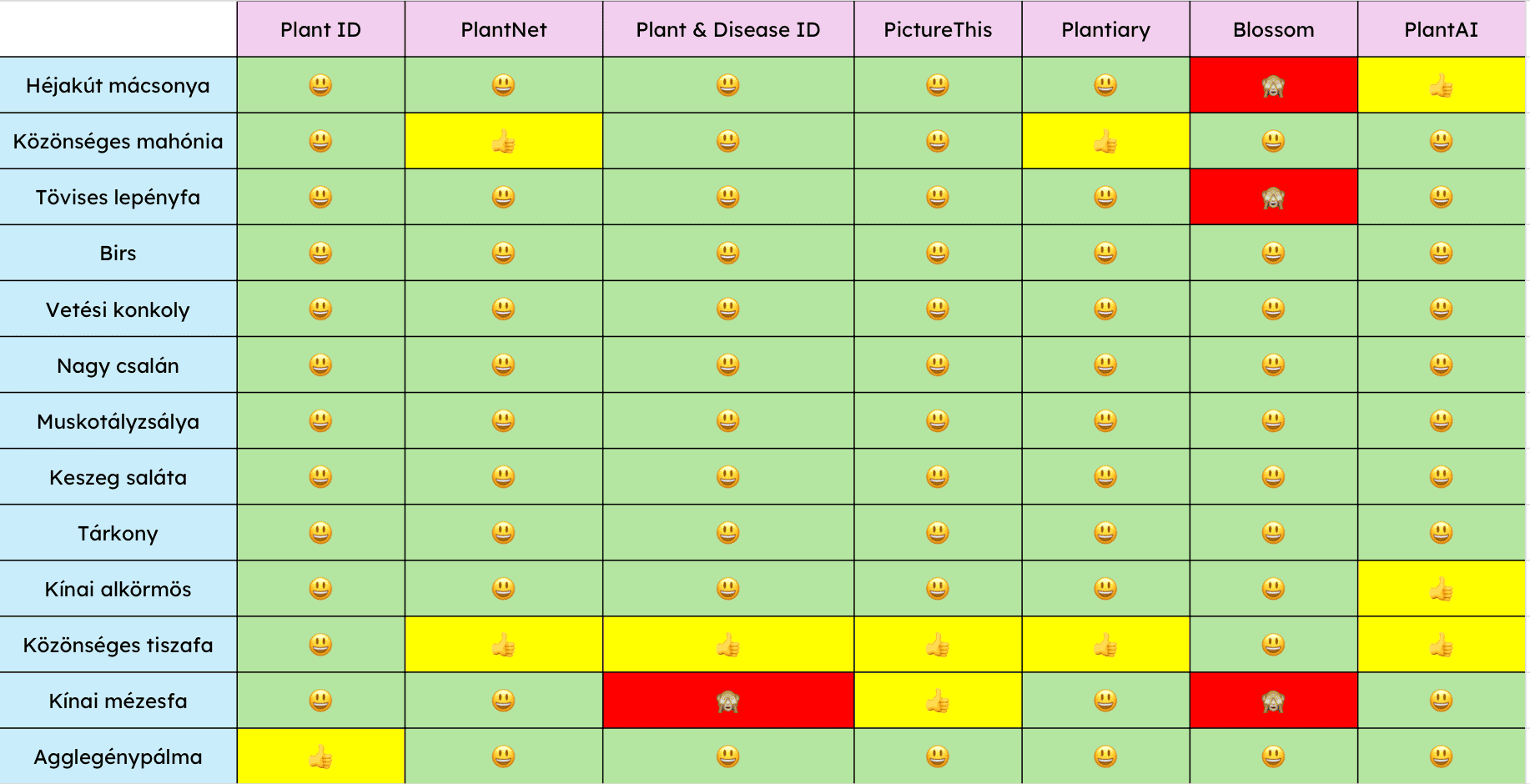
Task: Click thumbs-up in Agglegénypálma Plant ID cell
Action: [x=320, y=757]
